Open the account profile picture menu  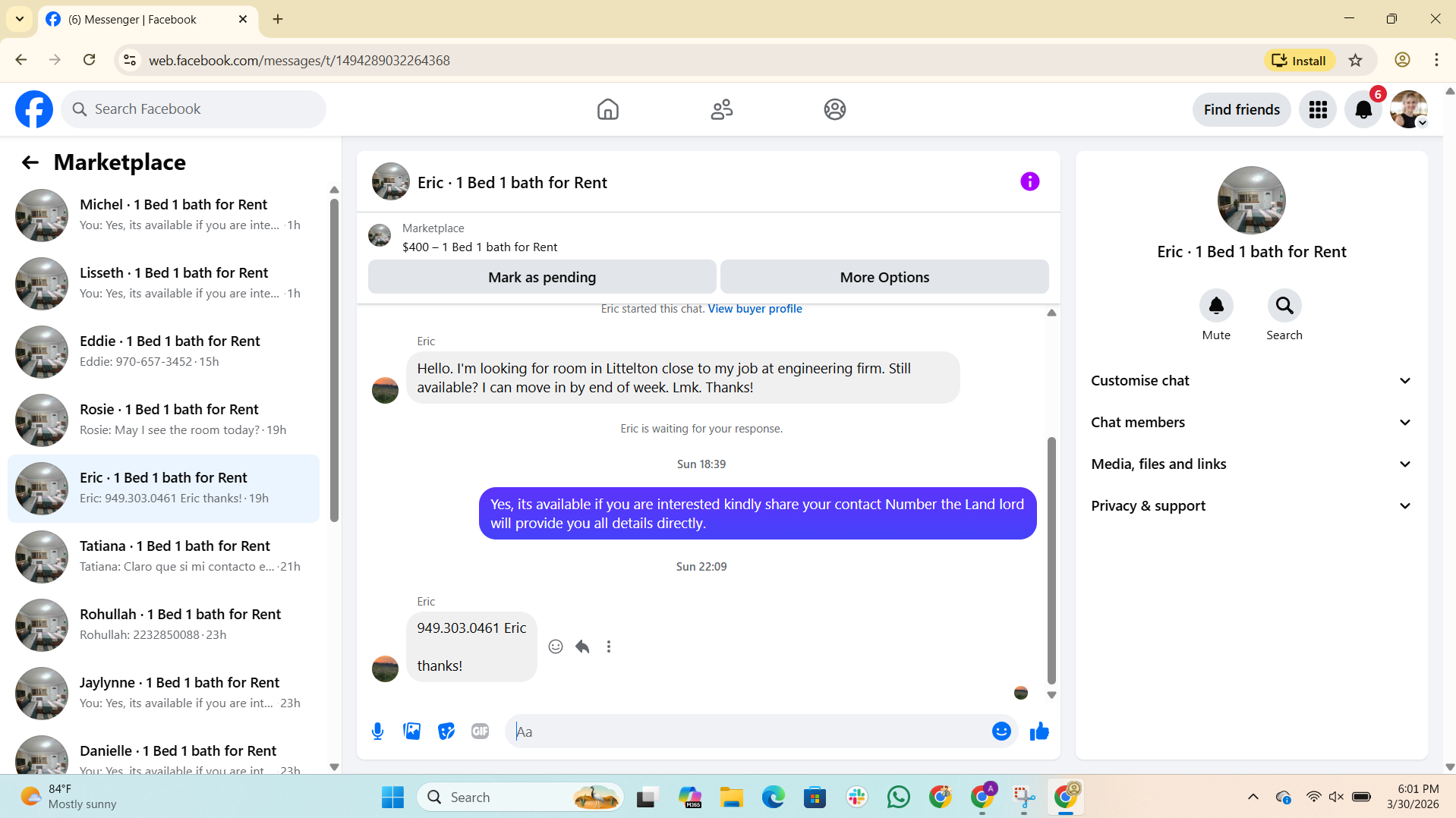click(x=1409, y=109)
